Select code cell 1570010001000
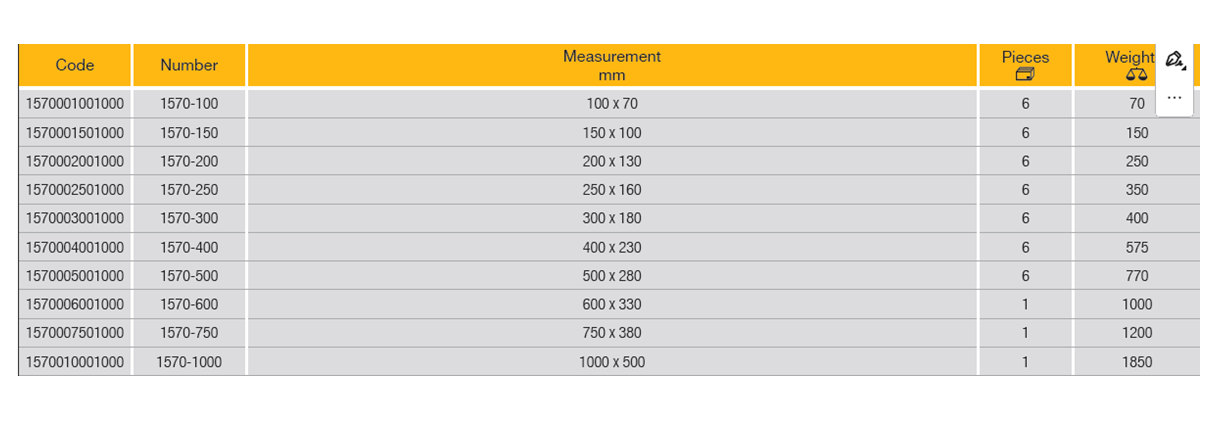 pos(75,362)
